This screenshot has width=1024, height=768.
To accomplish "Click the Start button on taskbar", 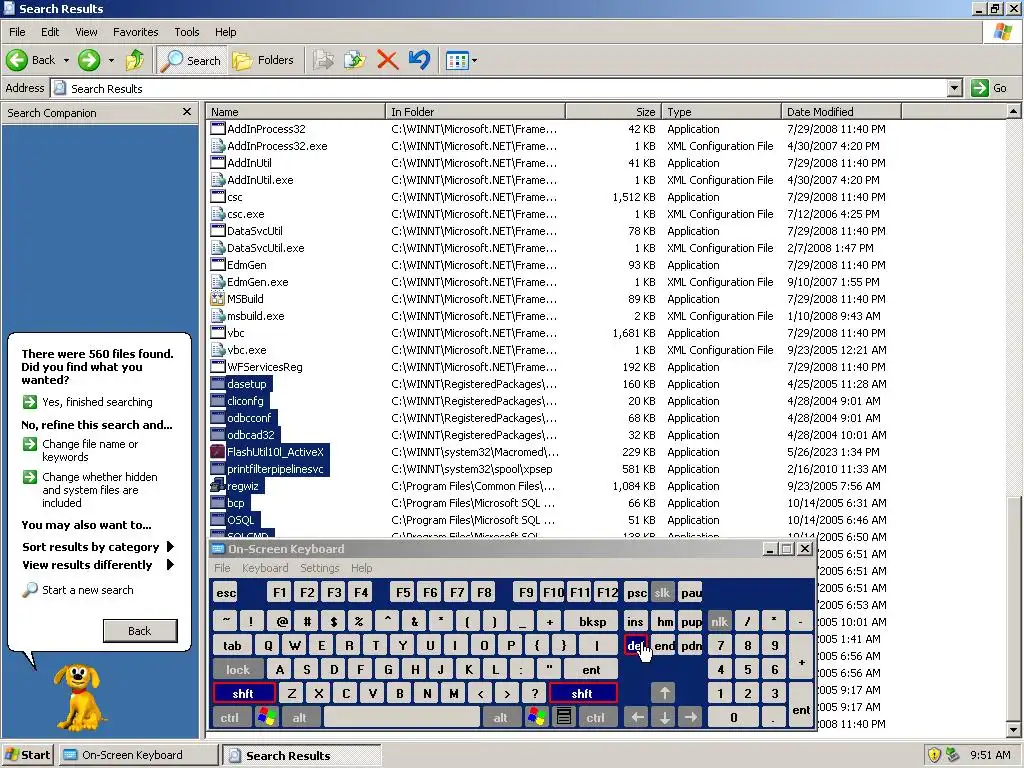I will (27, 755).
